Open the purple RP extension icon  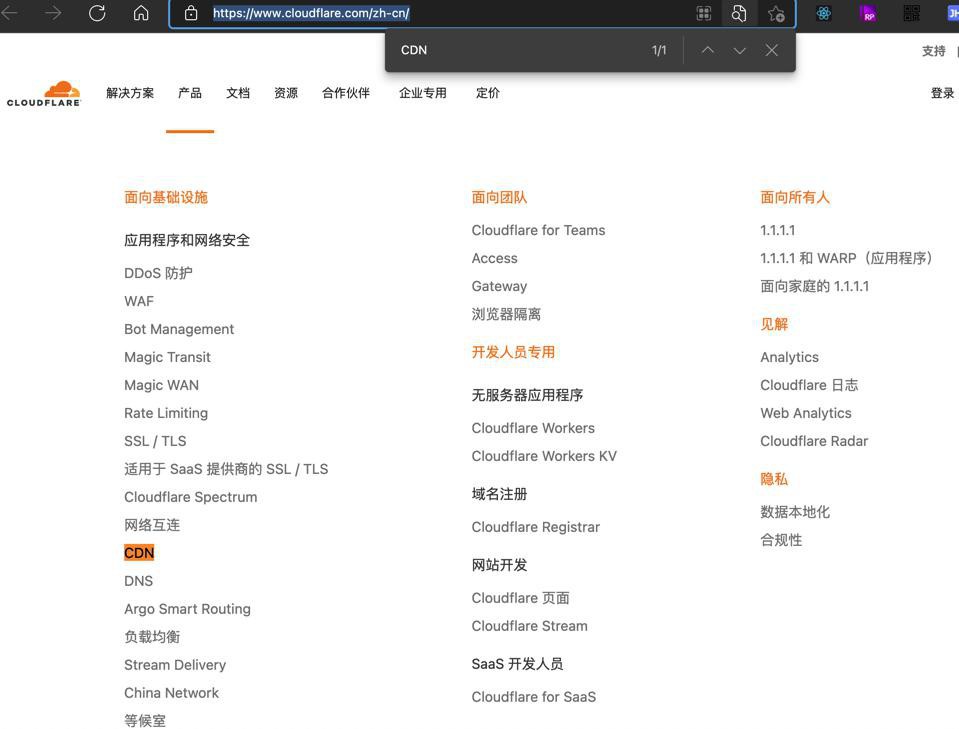pyautogui.click(x=868, y=13)
